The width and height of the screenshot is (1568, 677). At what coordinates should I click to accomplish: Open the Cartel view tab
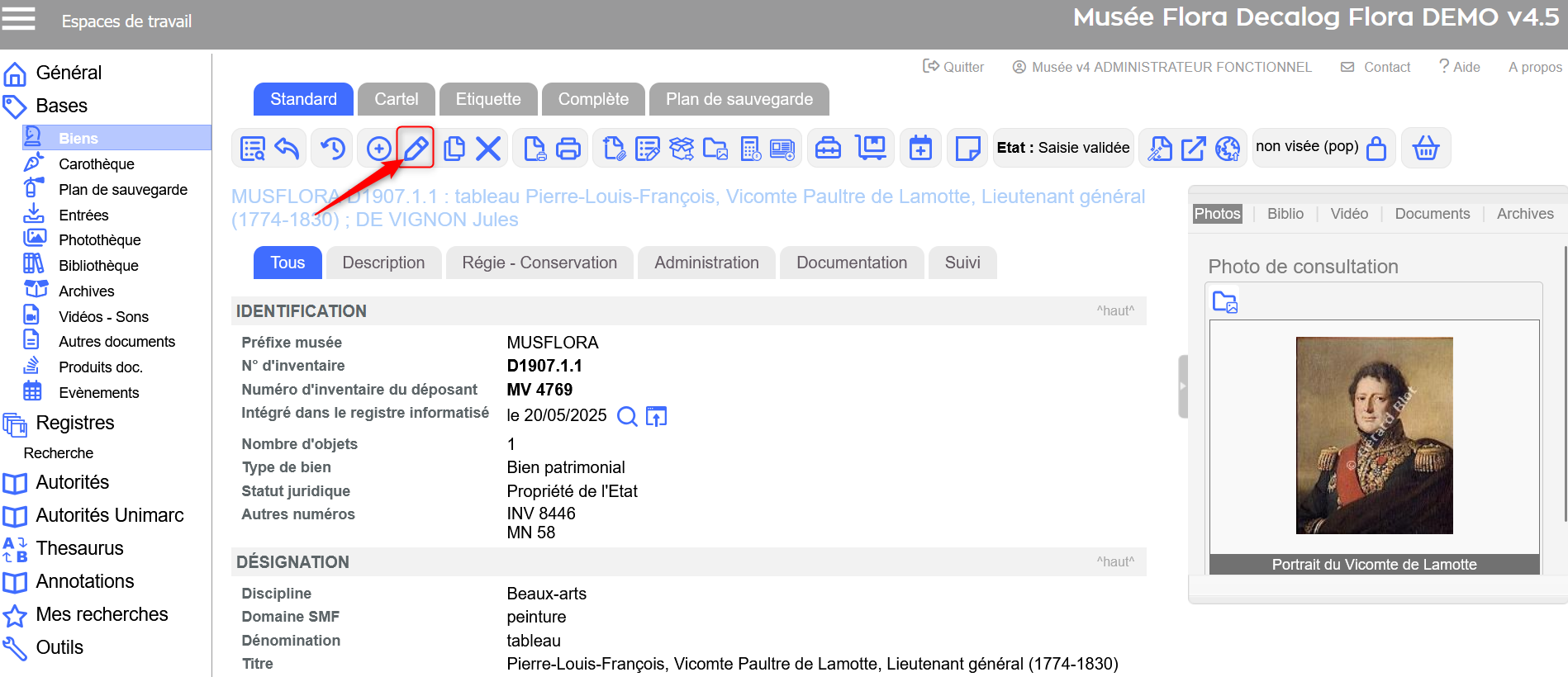[x=396, y=99]
